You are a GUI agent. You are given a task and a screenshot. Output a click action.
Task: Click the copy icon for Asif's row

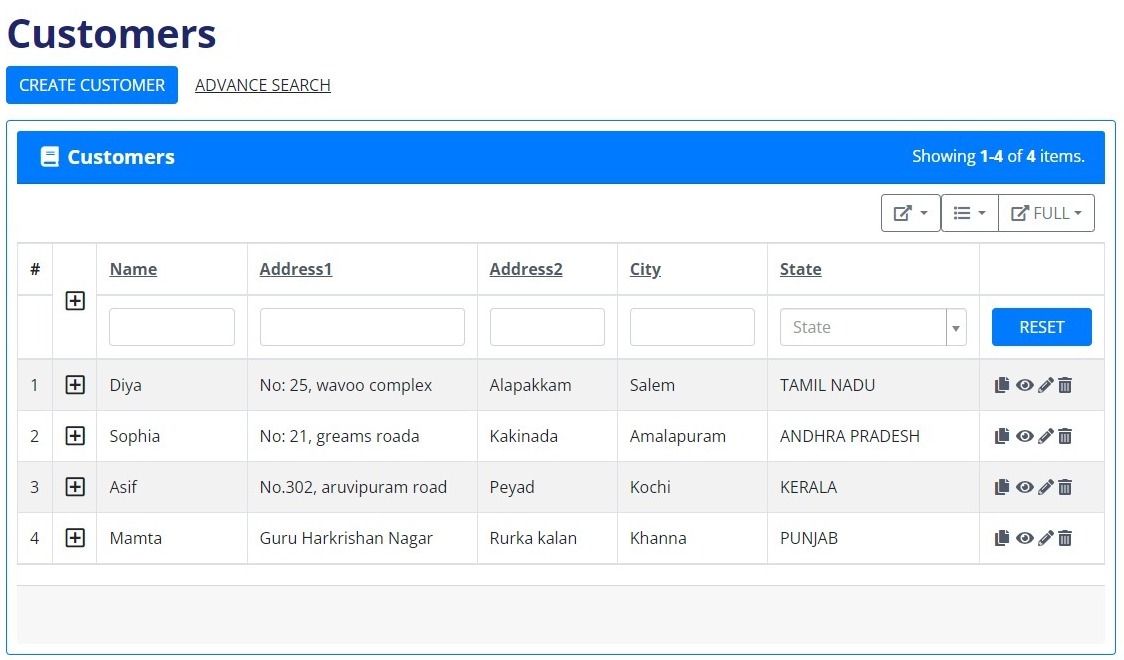click(1002, 487)
